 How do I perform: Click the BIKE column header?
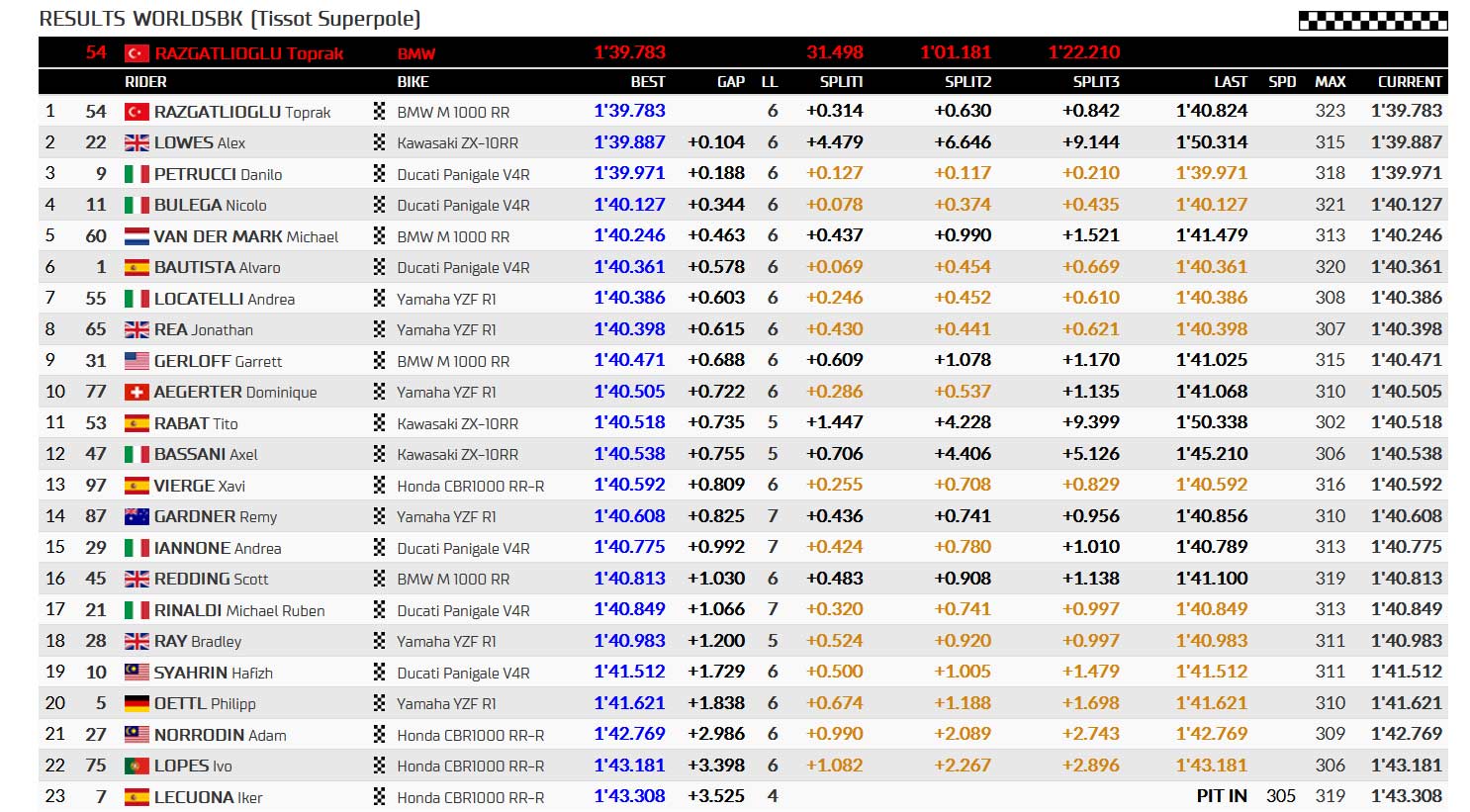click(413, 82)
